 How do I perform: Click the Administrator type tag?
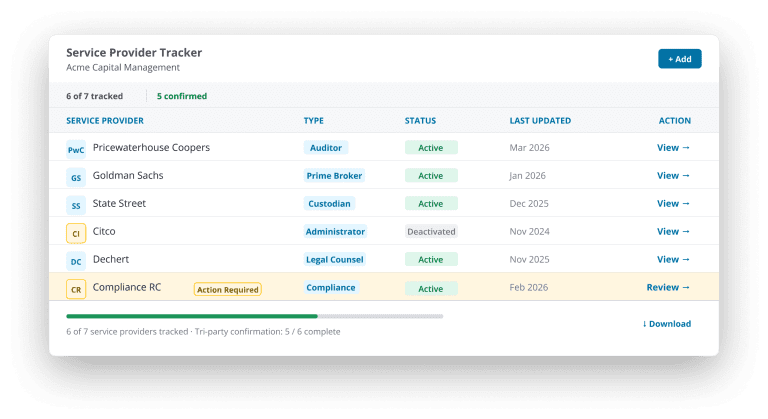[x=335, y=231]
